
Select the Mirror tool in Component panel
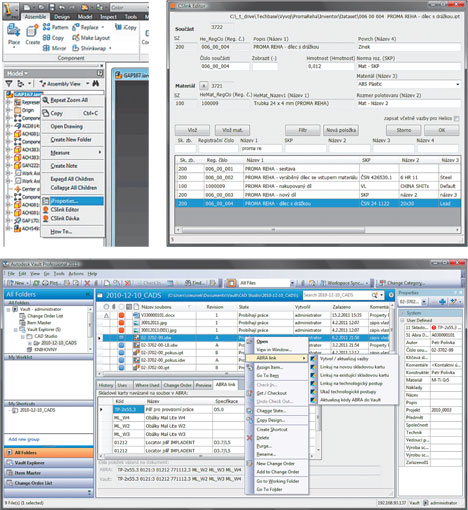click(55, 48)
